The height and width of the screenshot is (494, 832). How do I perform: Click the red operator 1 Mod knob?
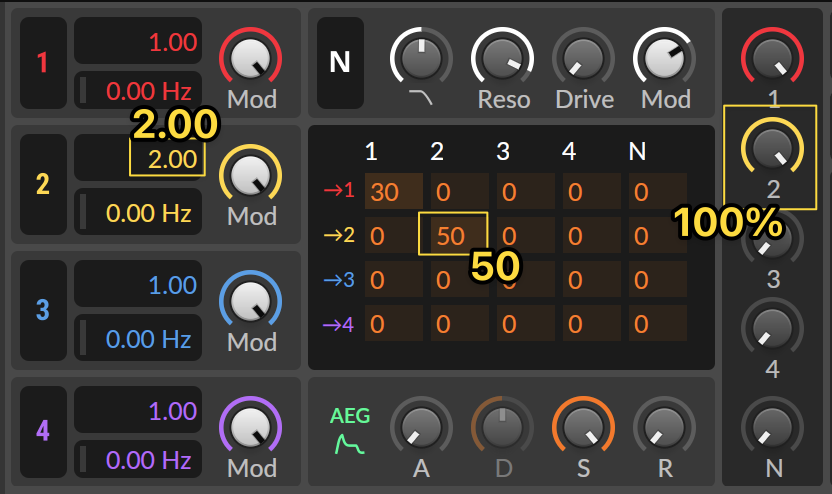coord(250,58)
